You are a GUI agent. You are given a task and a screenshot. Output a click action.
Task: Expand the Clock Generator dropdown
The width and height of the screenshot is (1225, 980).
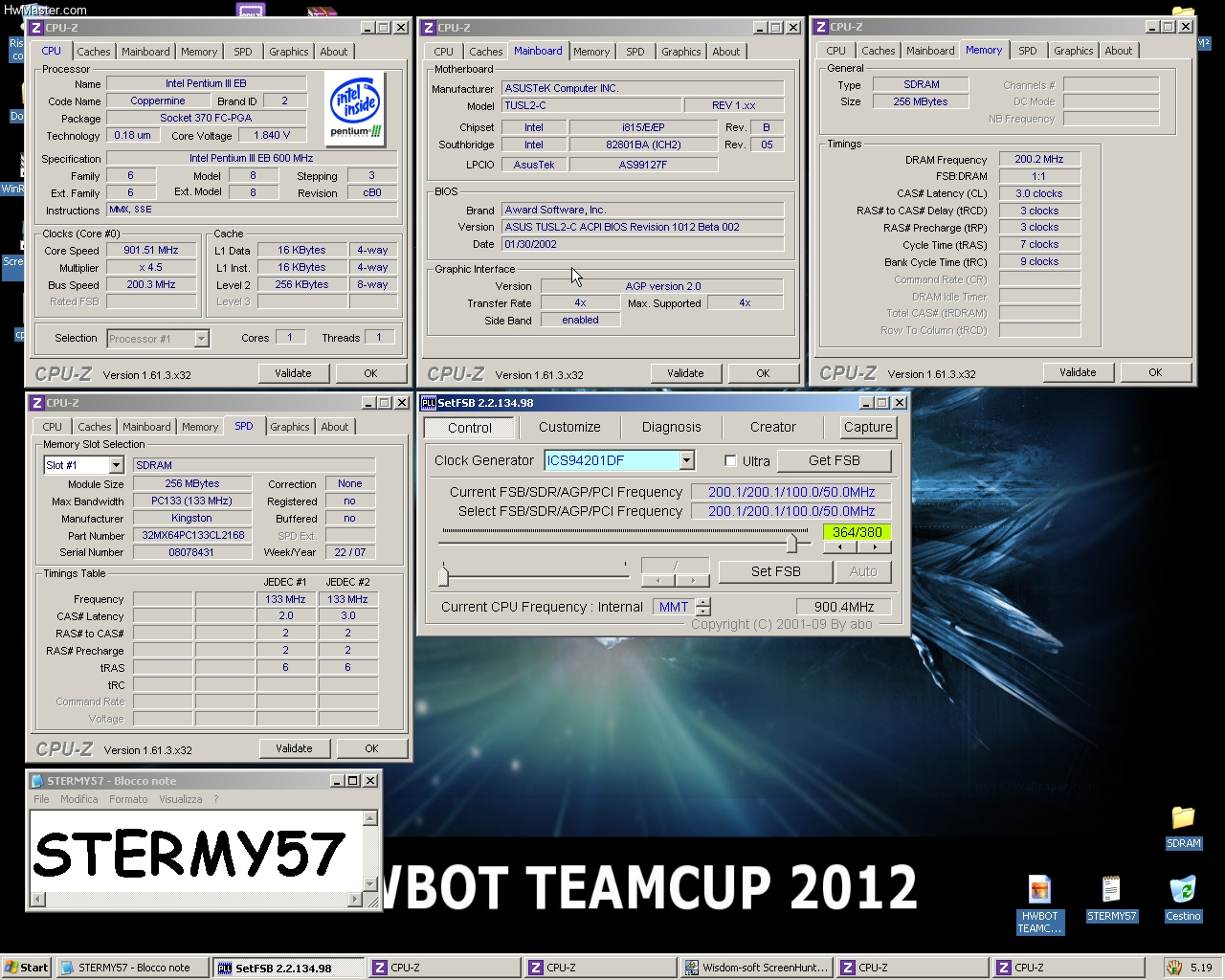coord(686,460)
